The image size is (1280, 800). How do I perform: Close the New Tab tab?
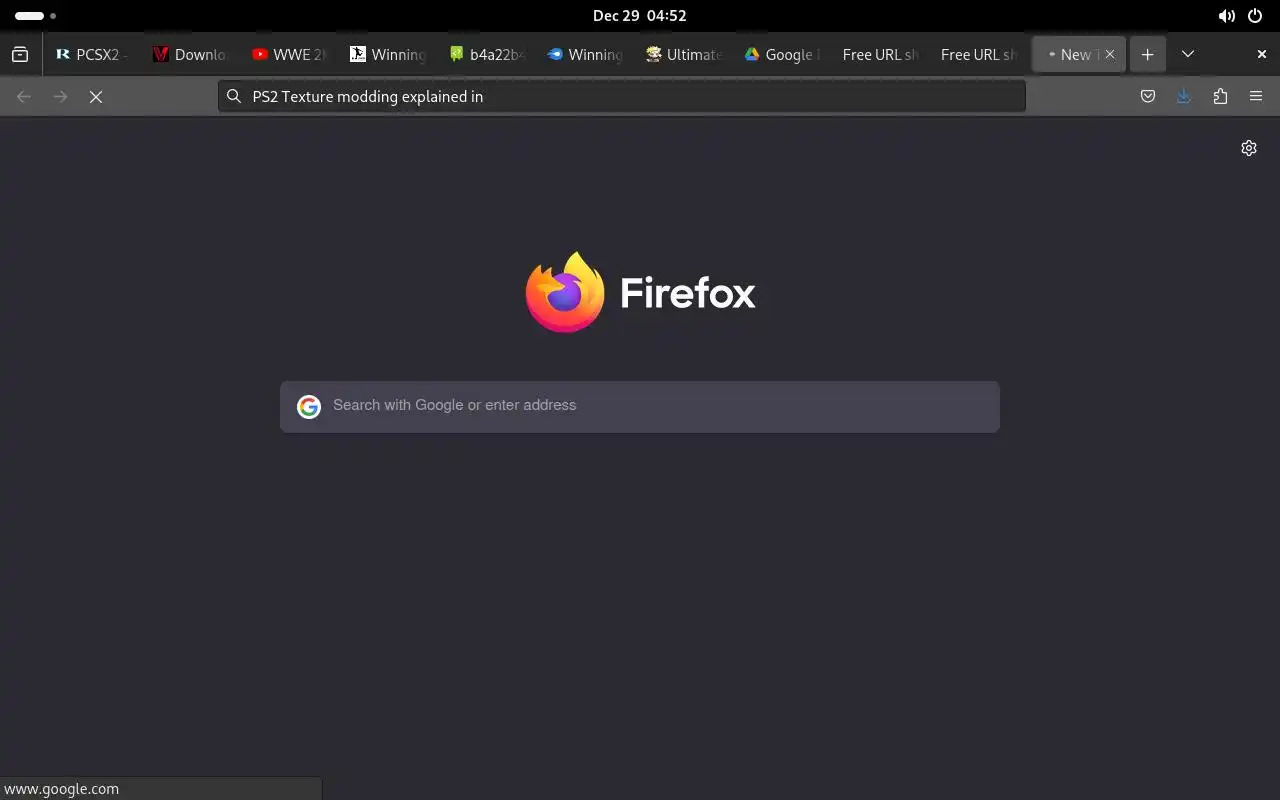click(1109, 55)
